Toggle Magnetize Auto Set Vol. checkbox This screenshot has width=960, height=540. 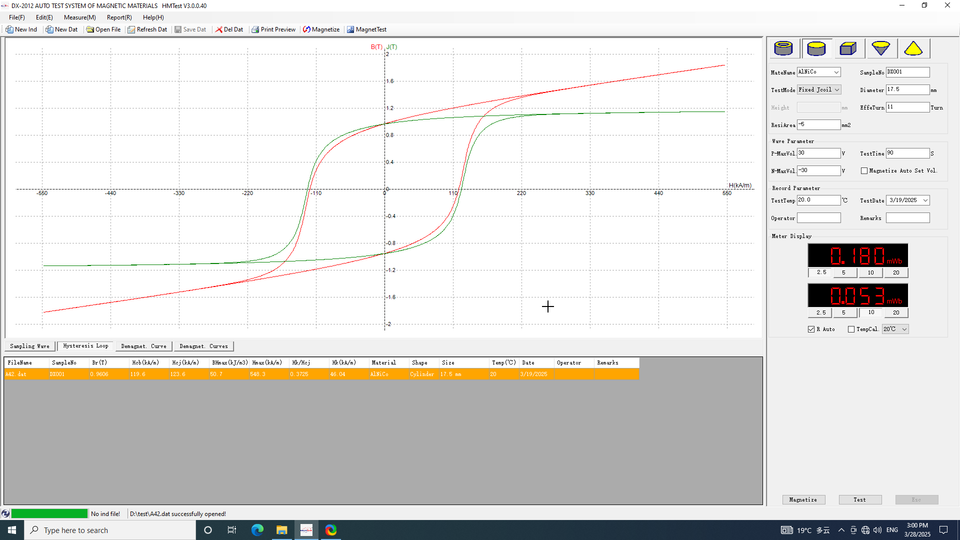[864, 171]
